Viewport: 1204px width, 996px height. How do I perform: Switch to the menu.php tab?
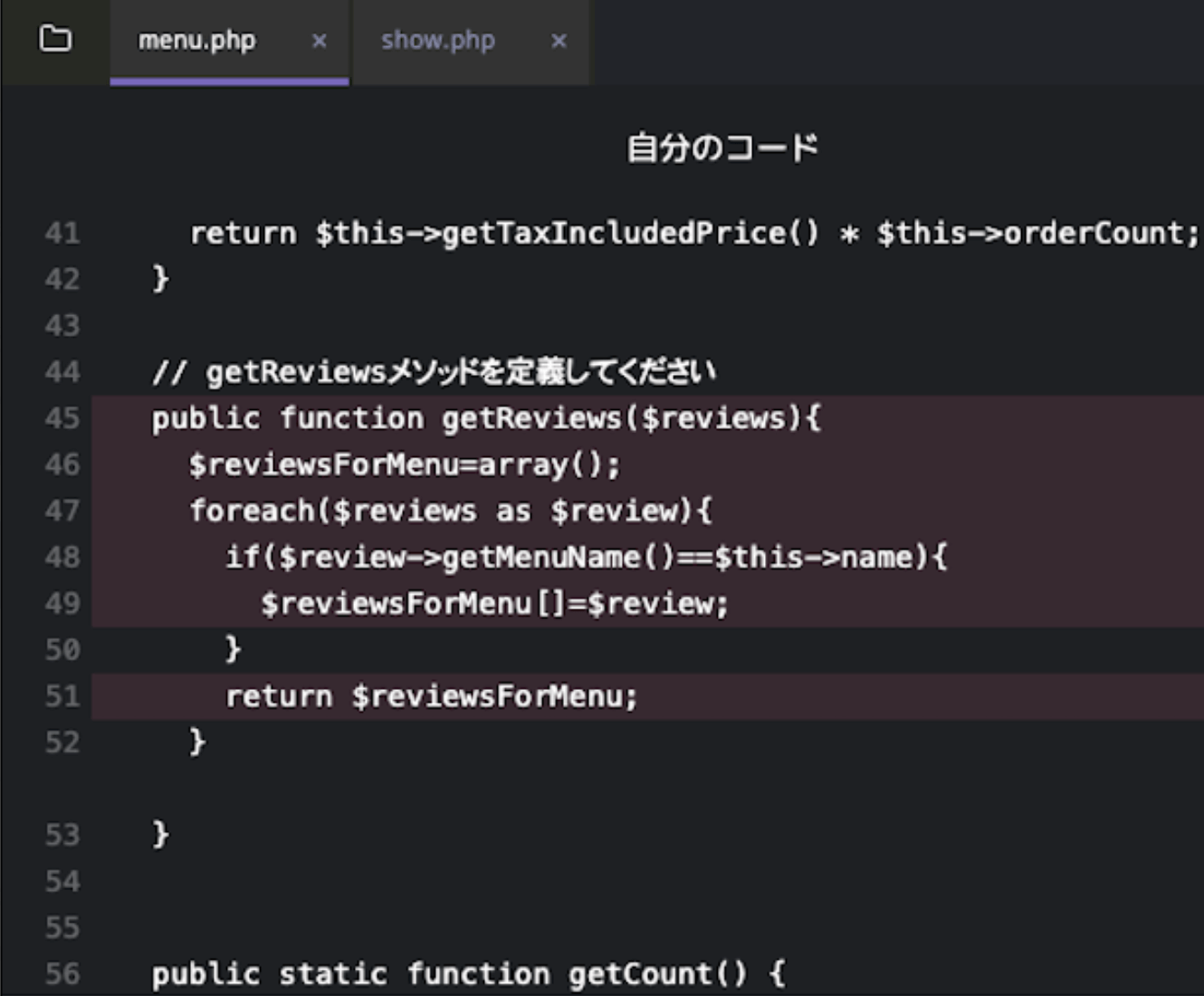pos(196,41)
